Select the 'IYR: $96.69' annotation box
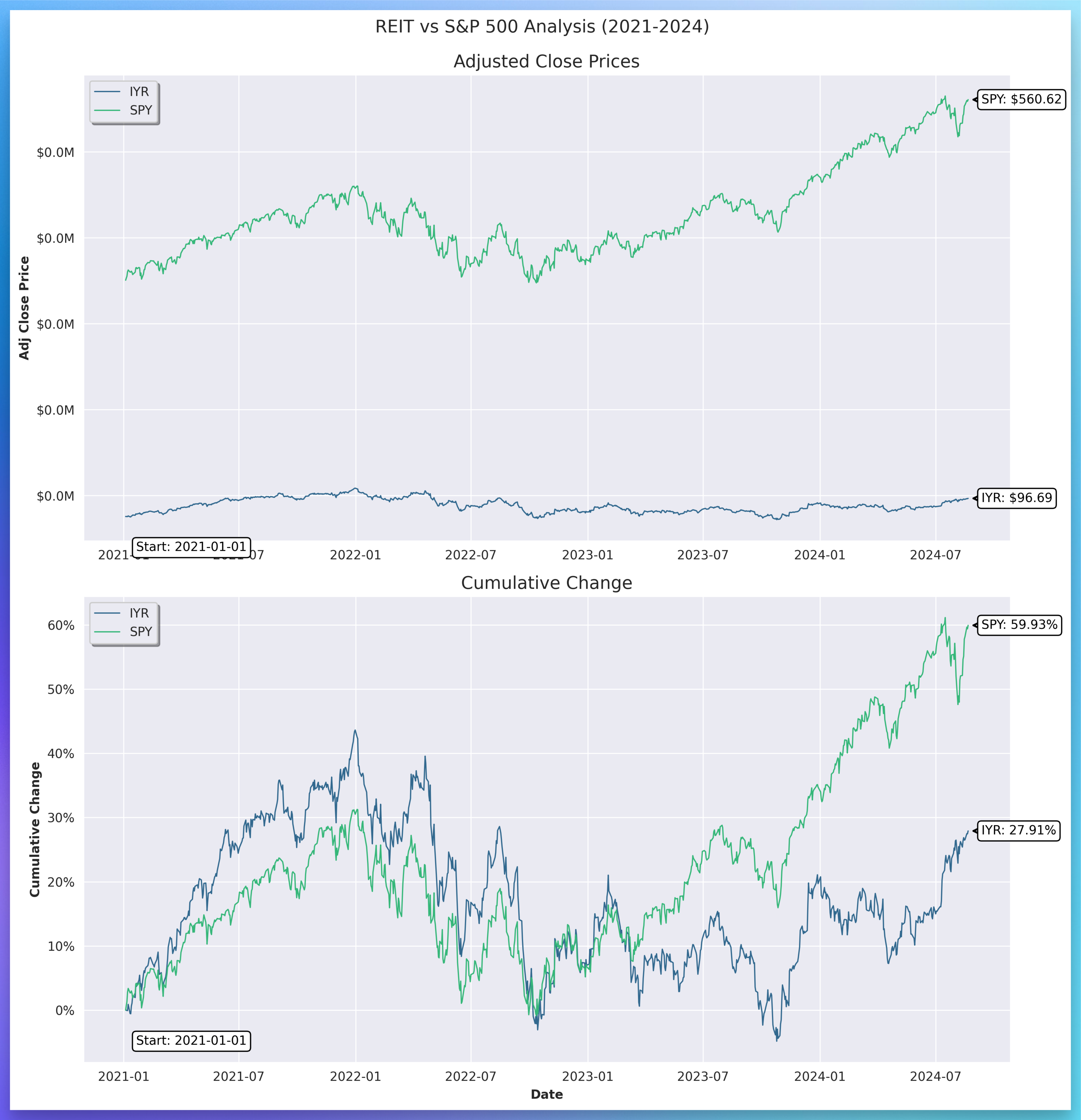This screenshot has width=1081, height=1120. [x=1017, y=498]
